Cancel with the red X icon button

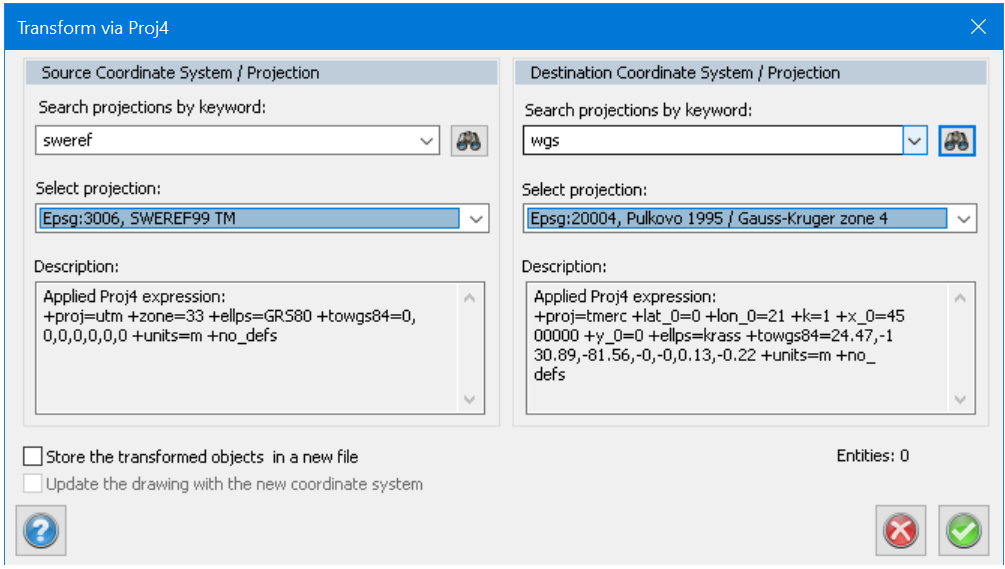click(900, 530)
